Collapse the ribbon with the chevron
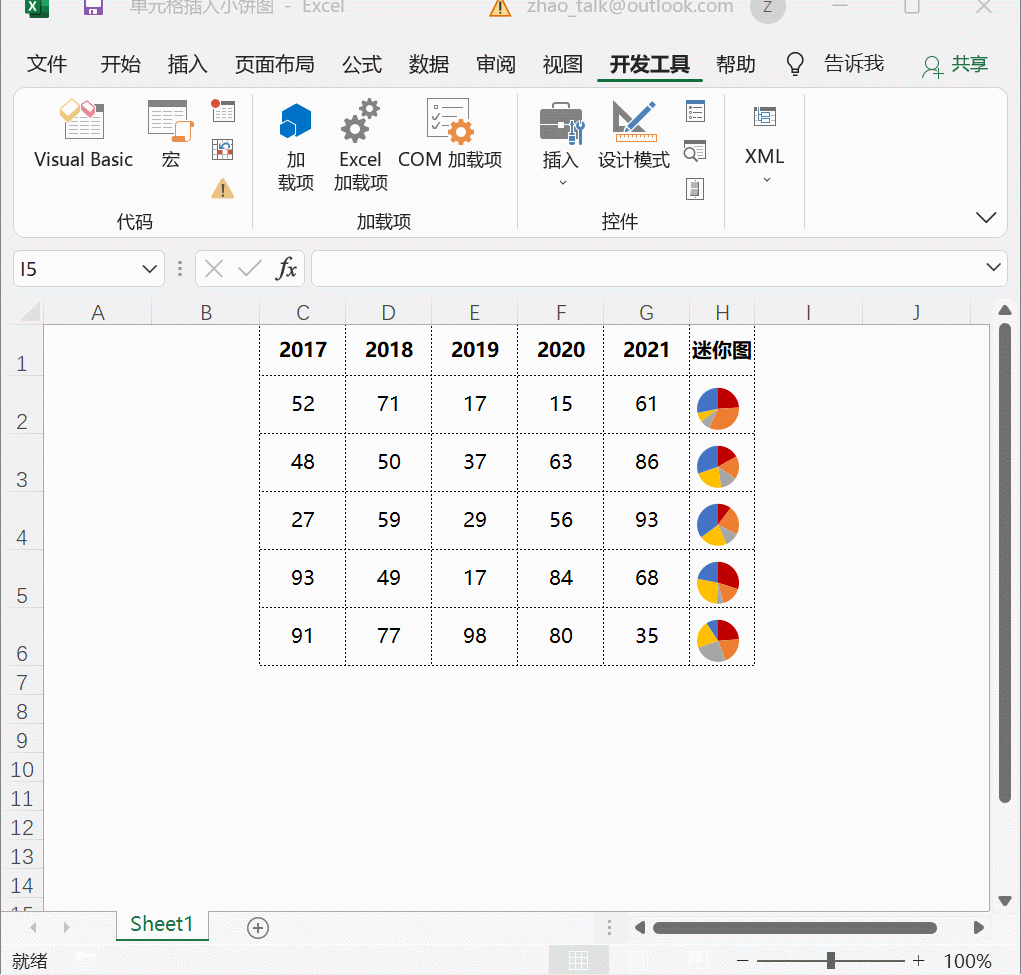This screenshot has width=1021, height=975. pyautogui.click(x=986, y=218)
